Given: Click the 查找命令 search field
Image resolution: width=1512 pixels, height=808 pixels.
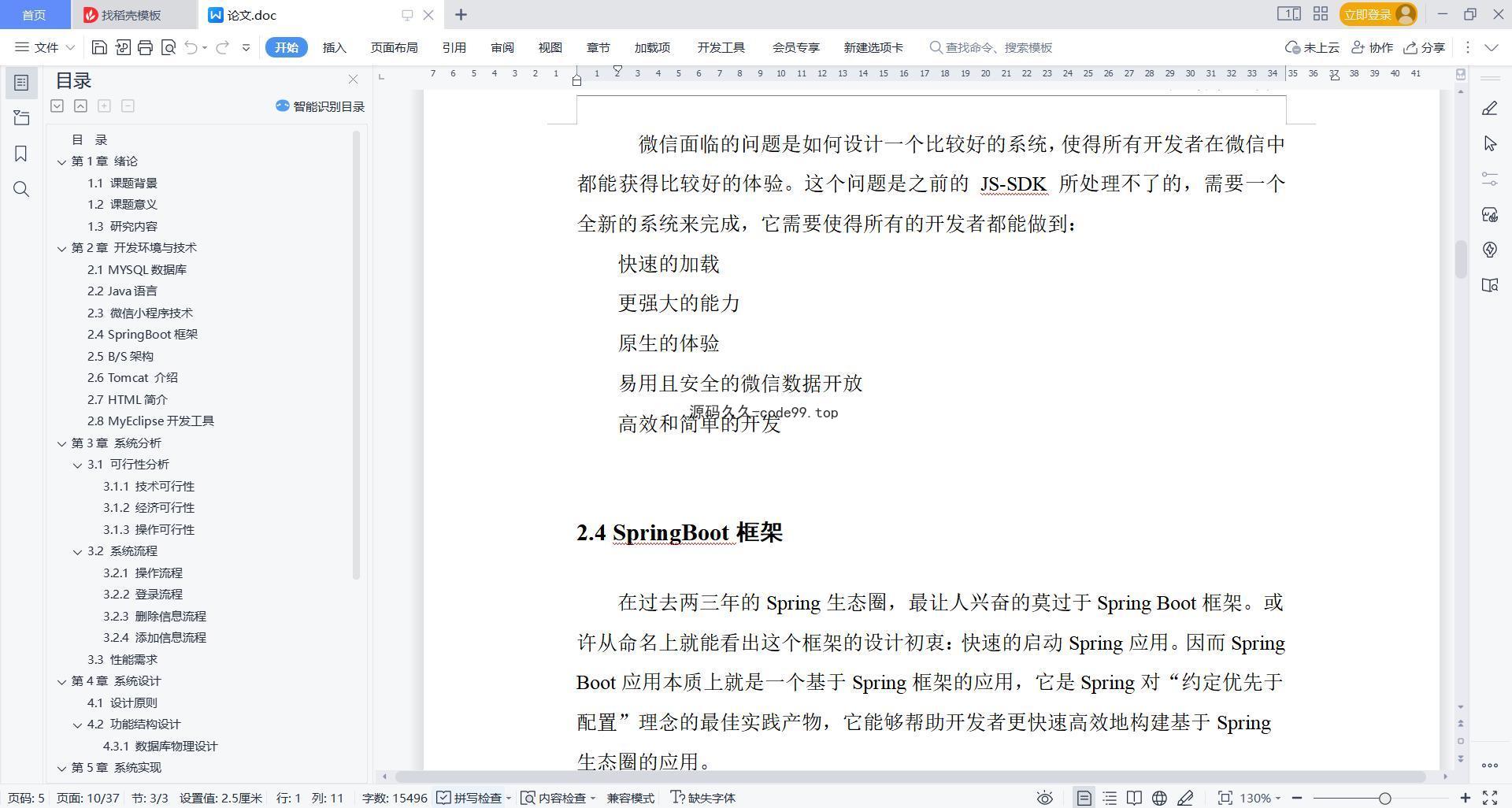Looking at the screenshot, I should pos(991,47).
